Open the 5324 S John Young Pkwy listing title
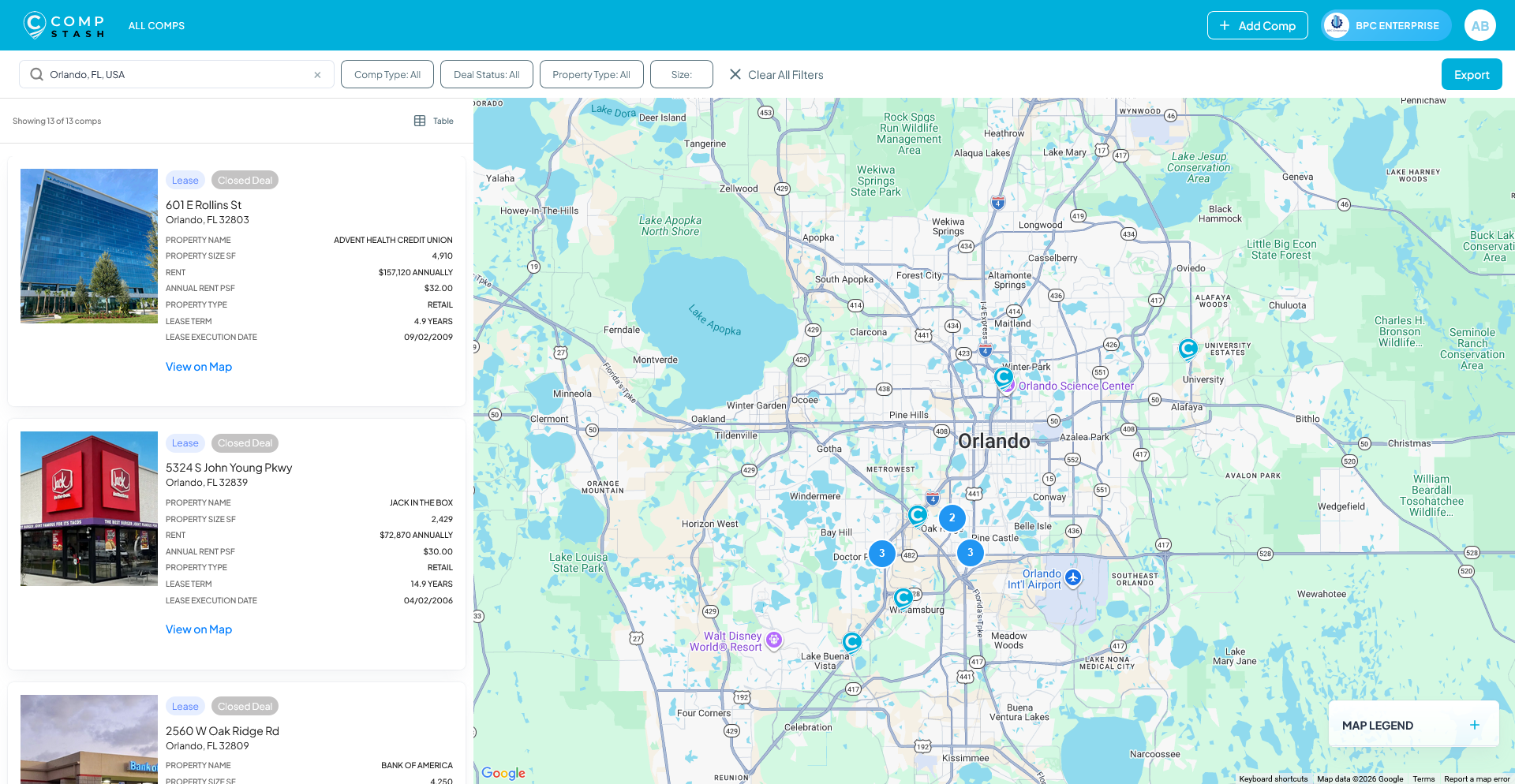 click(229, 468)
